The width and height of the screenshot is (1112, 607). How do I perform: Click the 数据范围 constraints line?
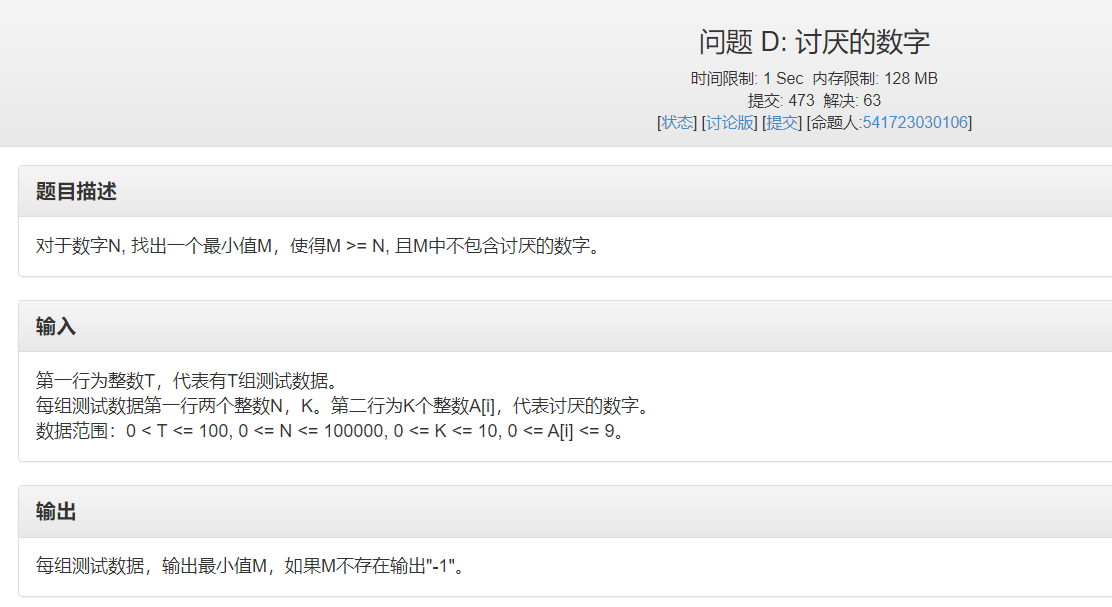pyautogui.click(x=331, y=431)
